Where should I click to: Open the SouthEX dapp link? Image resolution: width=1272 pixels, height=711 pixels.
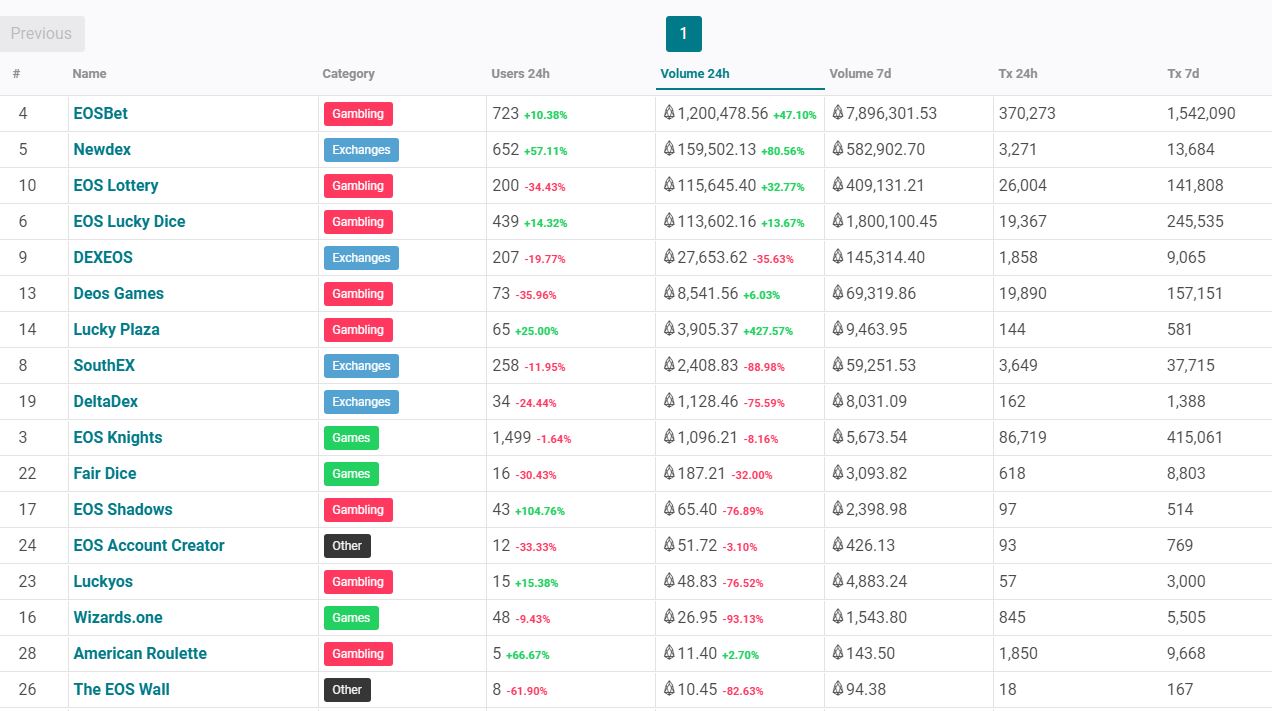tap(104, 366)
